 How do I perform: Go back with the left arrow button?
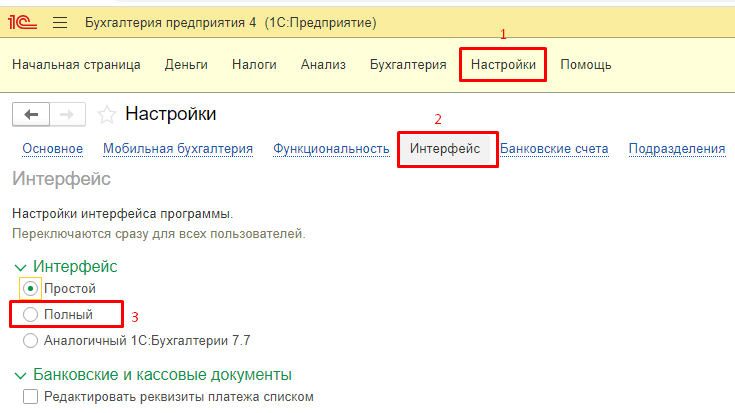click(31, 114)
